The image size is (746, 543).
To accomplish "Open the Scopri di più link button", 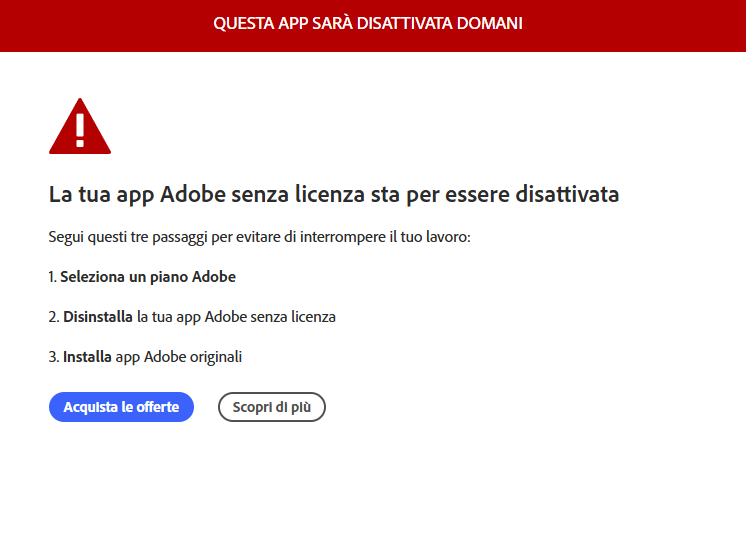I will [271, 407].
